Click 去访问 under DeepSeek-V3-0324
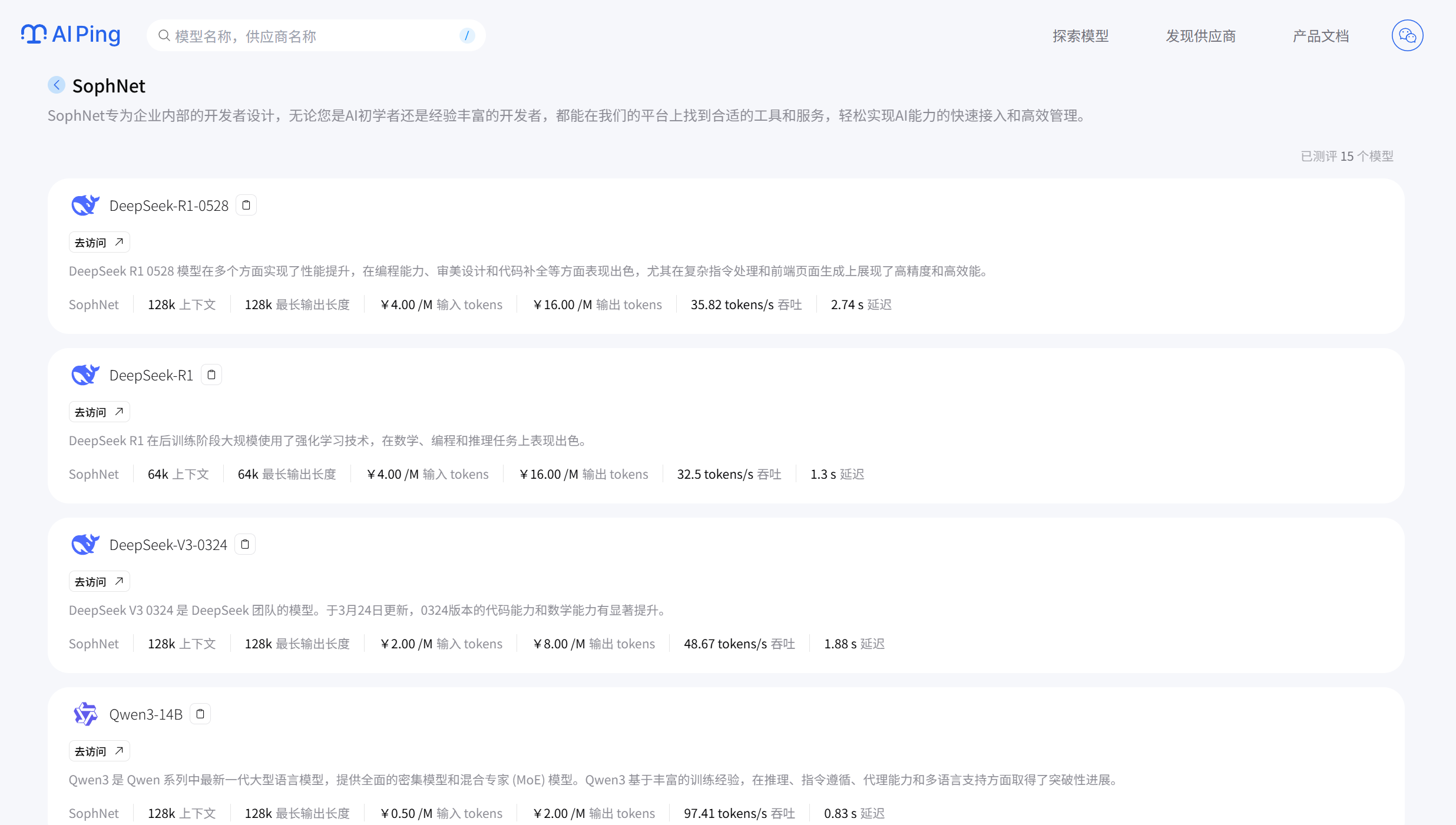This screenshot has height=825, width=1456. (x=99, y=581)
